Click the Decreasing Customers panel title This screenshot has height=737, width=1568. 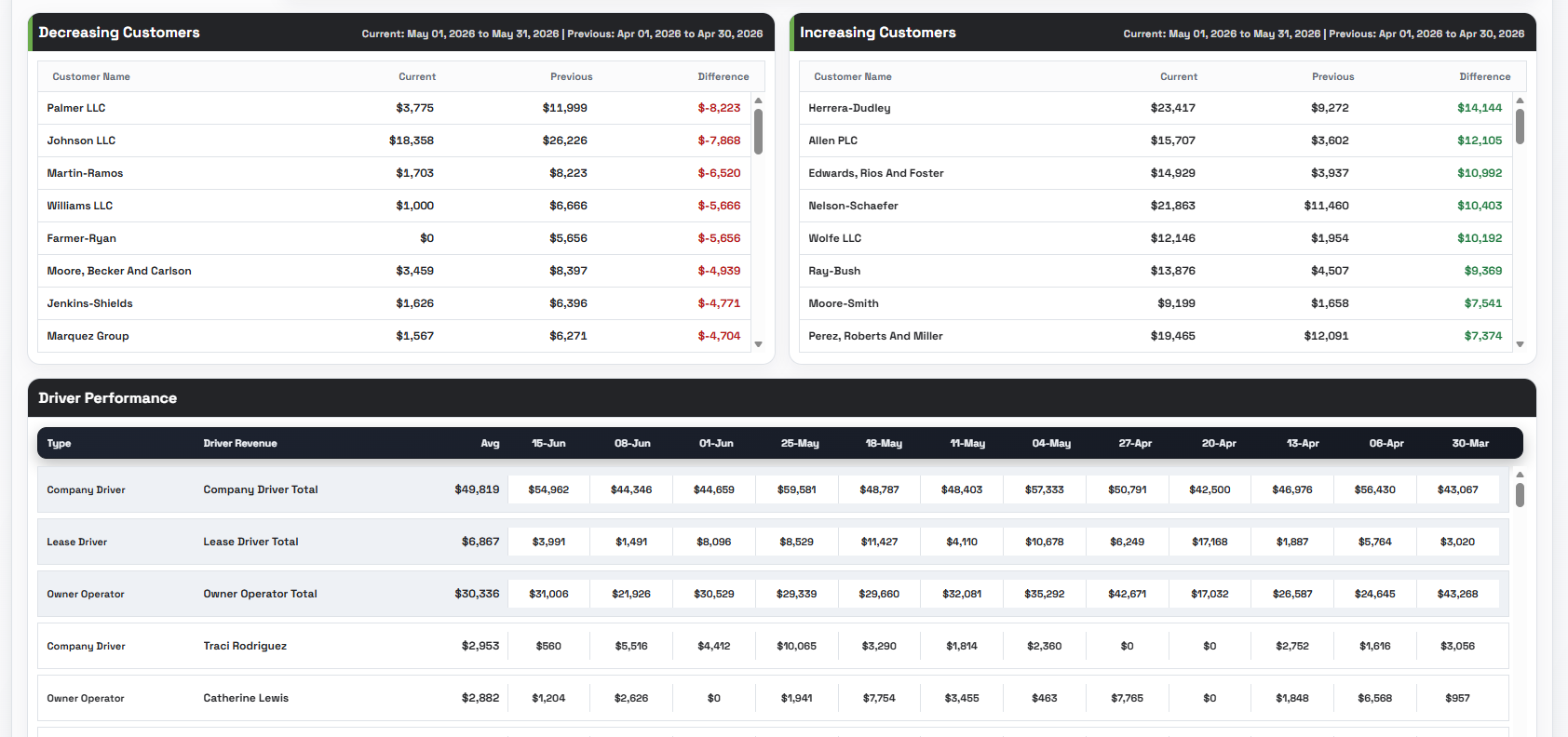(119, 33)
